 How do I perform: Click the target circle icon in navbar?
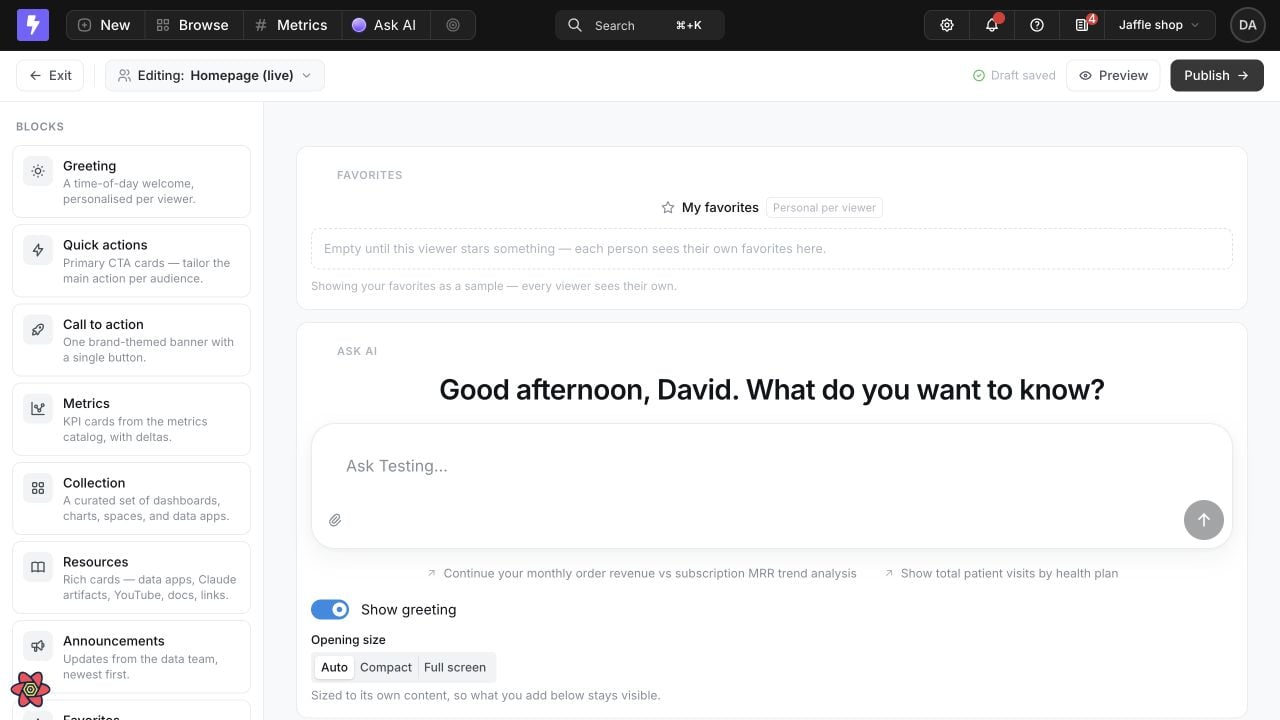453,25
